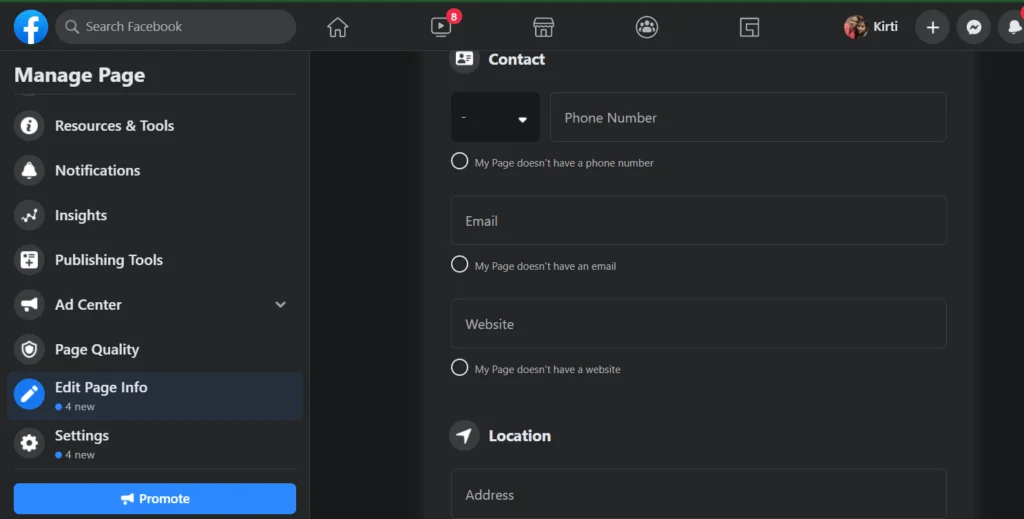Open Publishing Tools in the sidebar
1024x519 pixels.
tap(108, 260)
